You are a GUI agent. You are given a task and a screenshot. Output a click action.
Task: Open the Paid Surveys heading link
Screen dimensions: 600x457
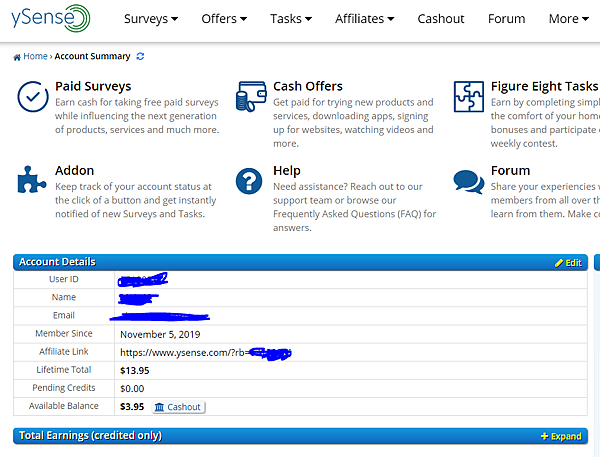point(93,86)
